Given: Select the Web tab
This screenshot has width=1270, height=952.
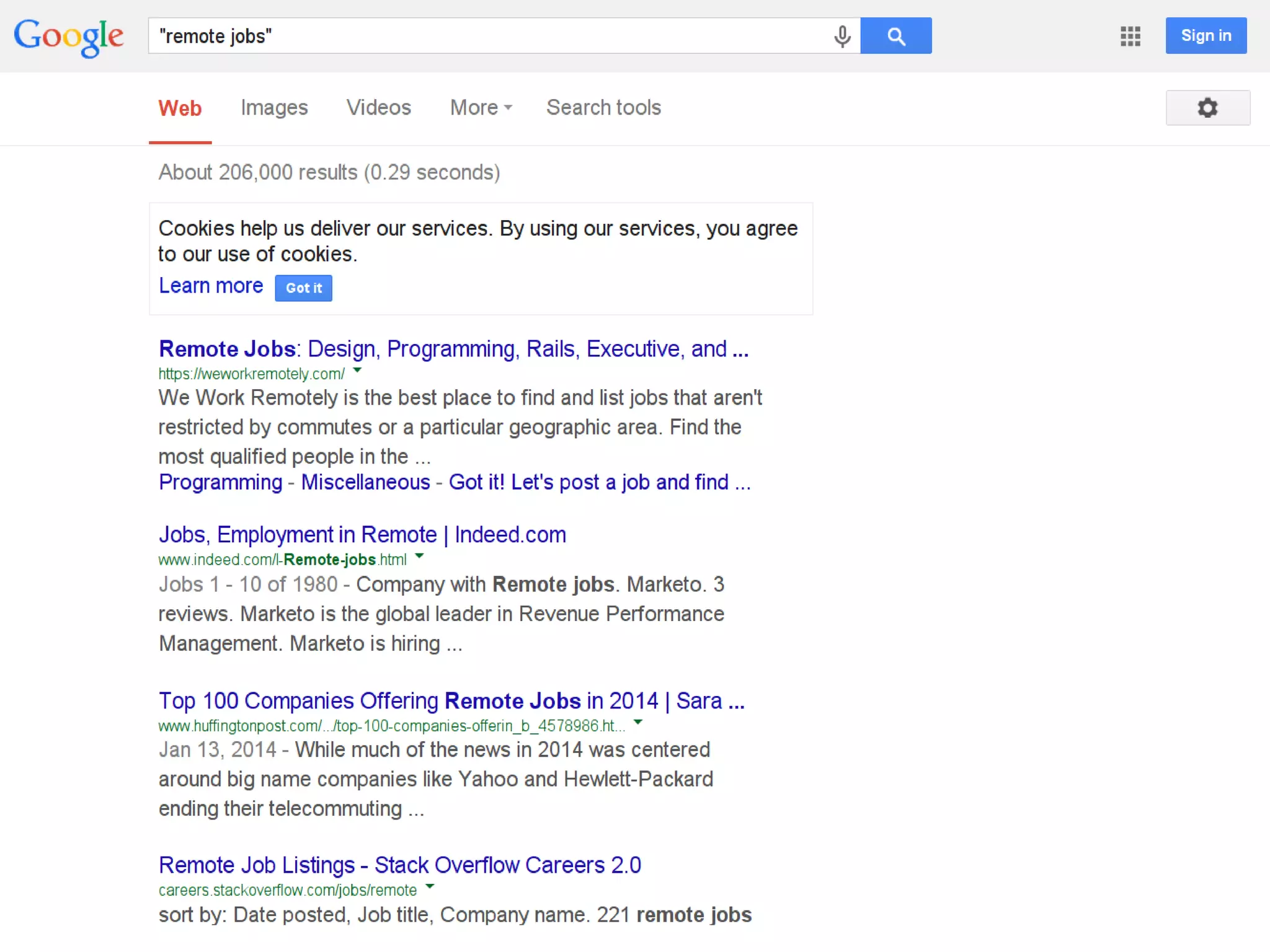Looking at the screenshot, I should tap(180, 108).
